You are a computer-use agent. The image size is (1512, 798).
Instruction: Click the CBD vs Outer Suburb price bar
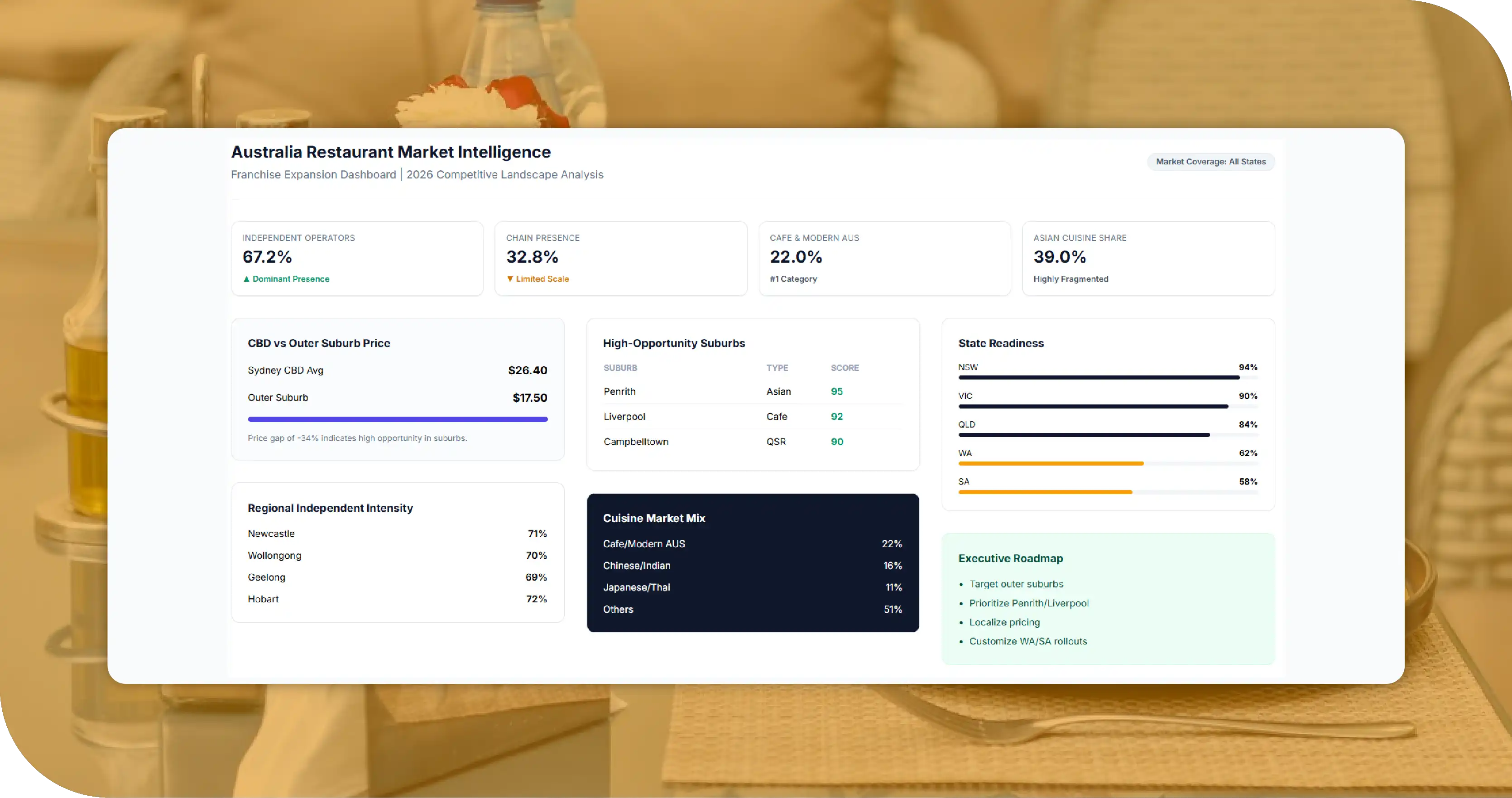398,419
